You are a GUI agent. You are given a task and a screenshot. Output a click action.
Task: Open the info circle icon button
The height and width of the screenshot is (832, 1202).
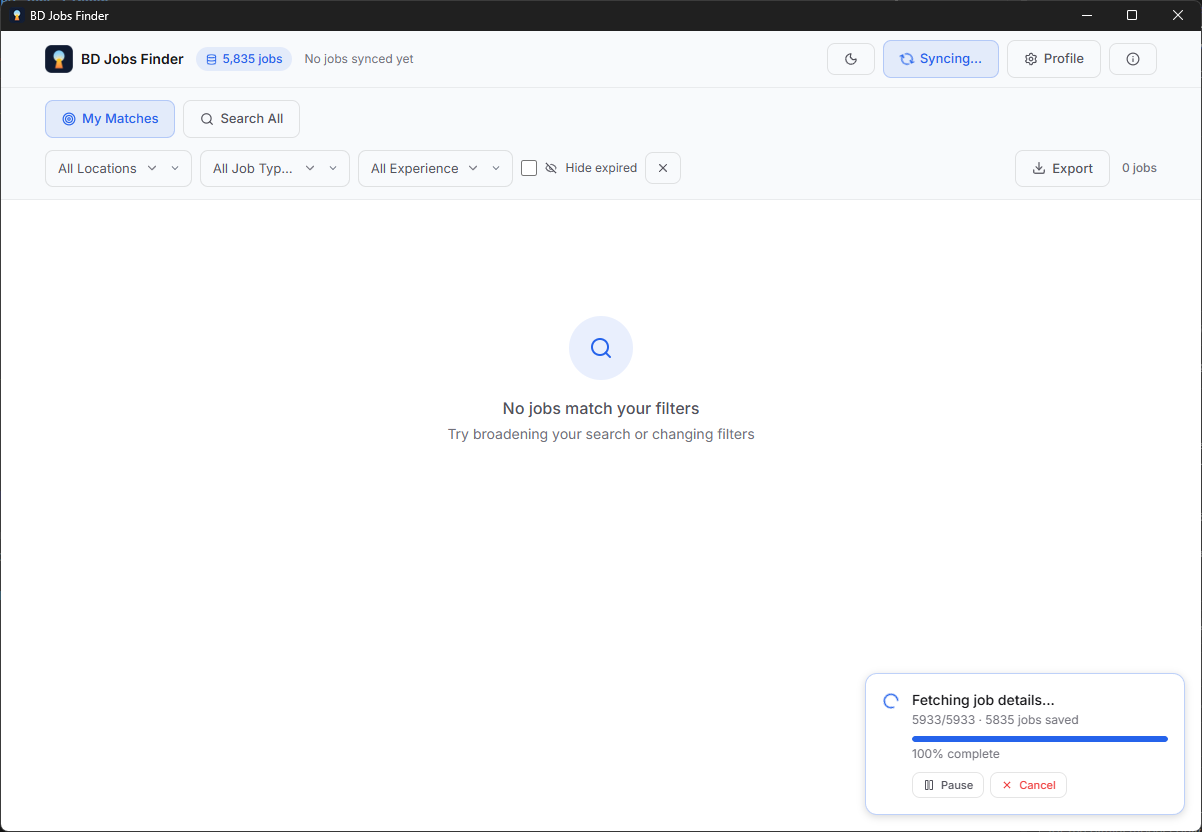(x=1133, y=59)
